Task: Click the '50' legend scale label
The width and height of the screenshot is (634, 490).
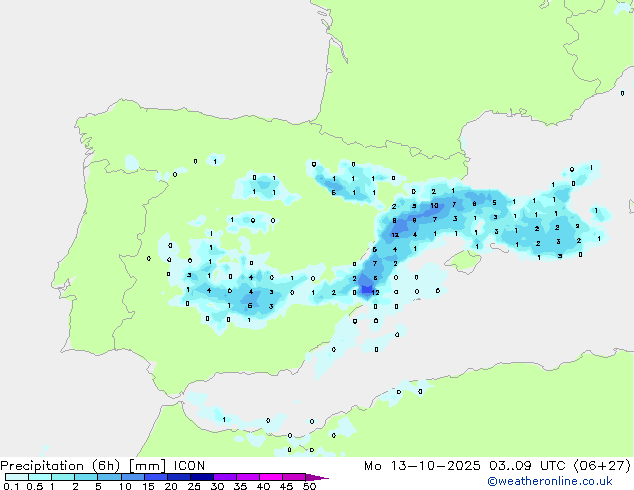Action: coord(310,486)
